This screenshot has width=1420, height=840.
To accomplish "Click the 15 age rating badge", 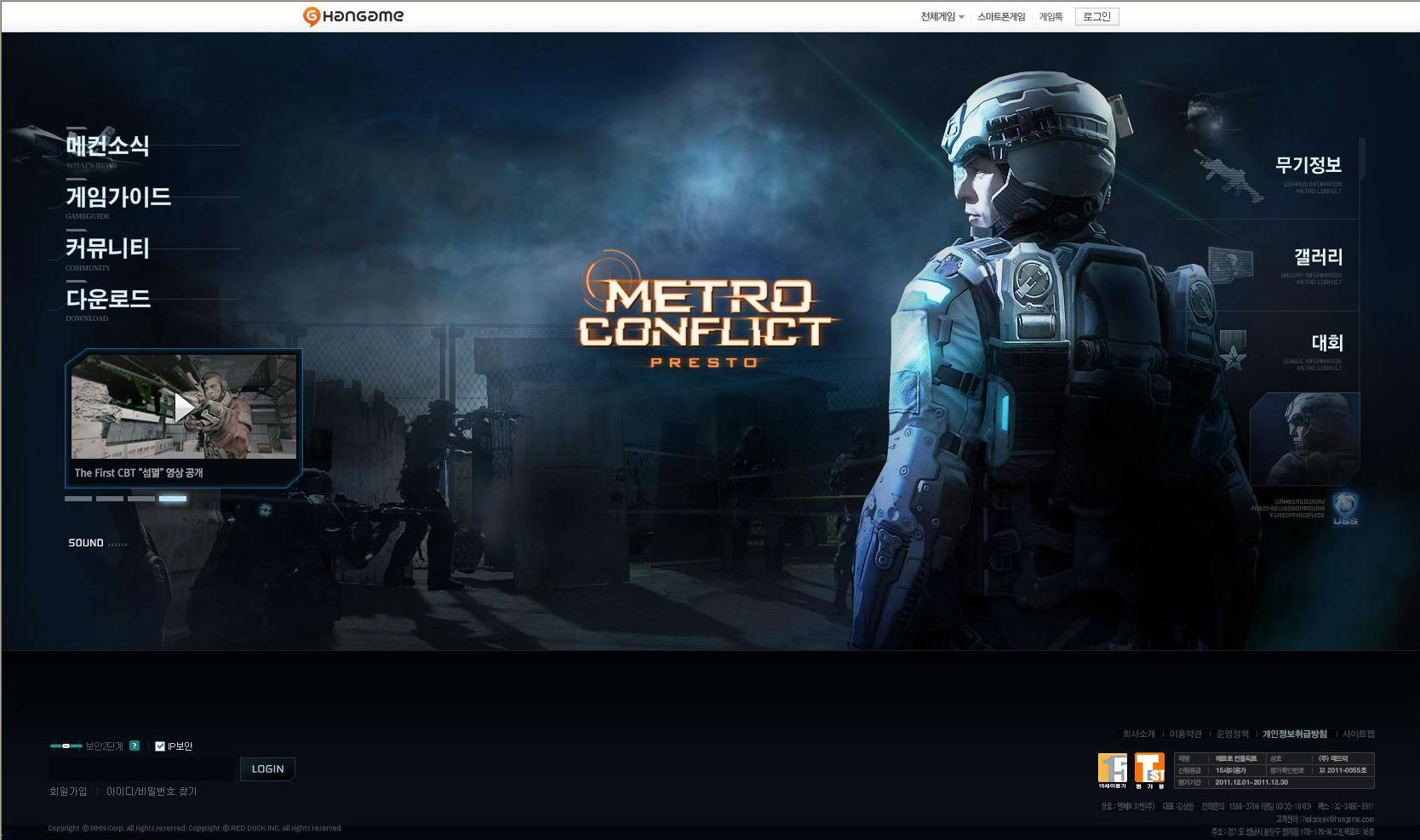I will [1112, 769].
